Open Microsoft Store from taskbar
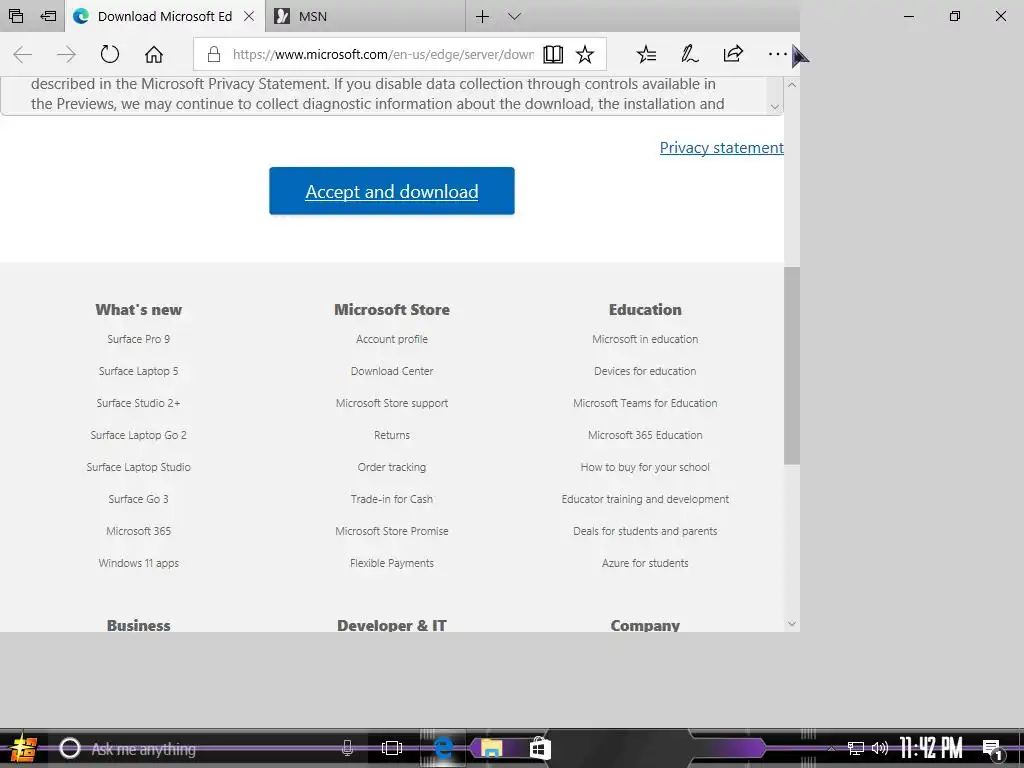The image size is (1024, 768). point(540,748)
